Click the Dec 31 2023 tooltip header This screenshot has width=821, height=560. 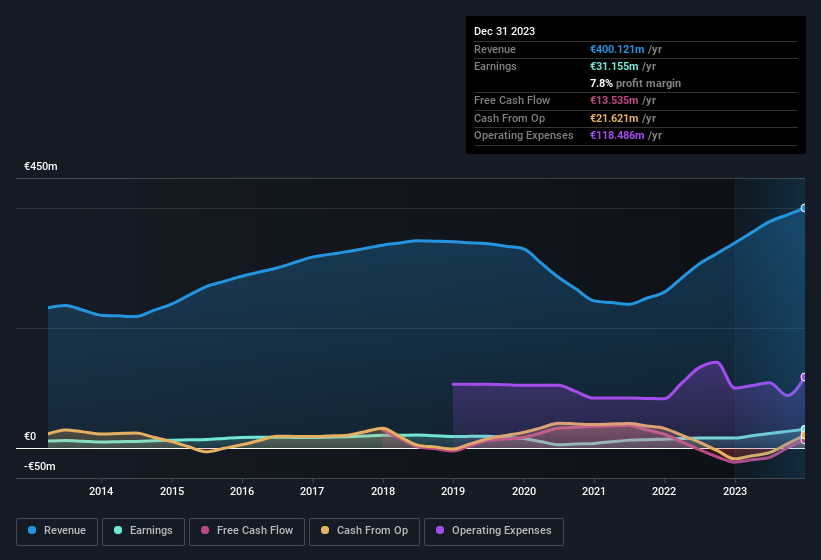pos(504,31)
